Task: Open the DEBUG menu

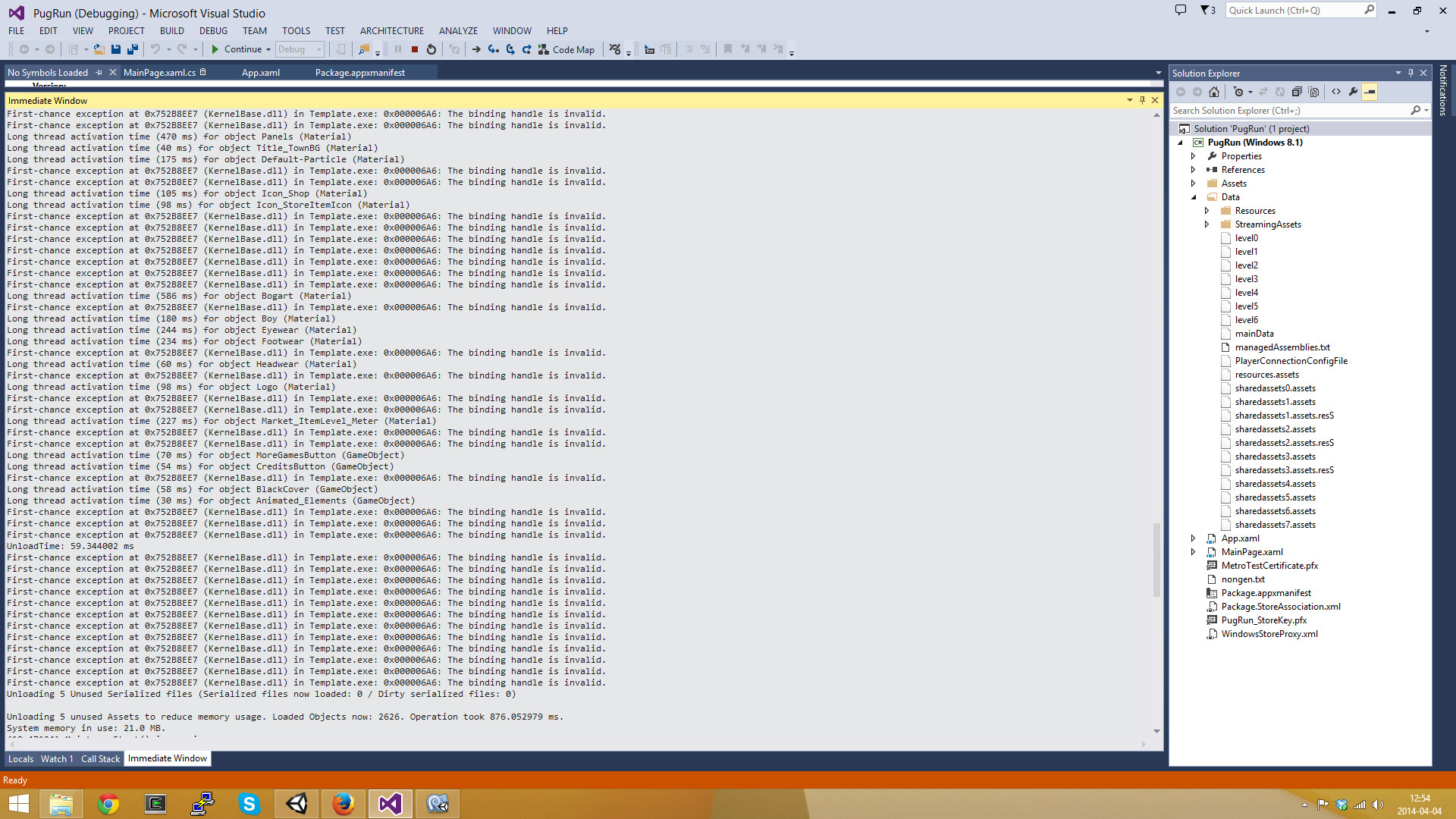Action: tap(213, 30)
